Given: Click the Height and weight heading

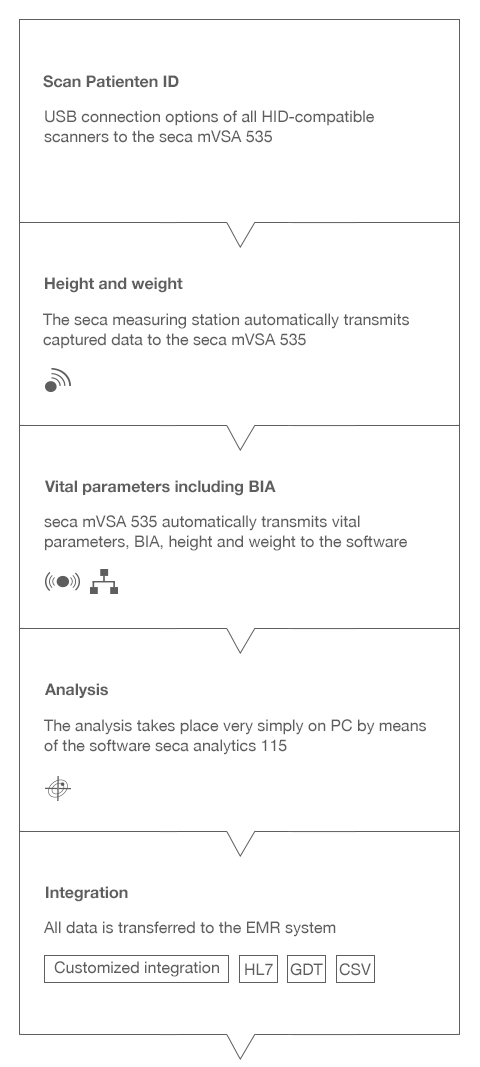Looking at the screenshot, I should click(x=113, y=284).
